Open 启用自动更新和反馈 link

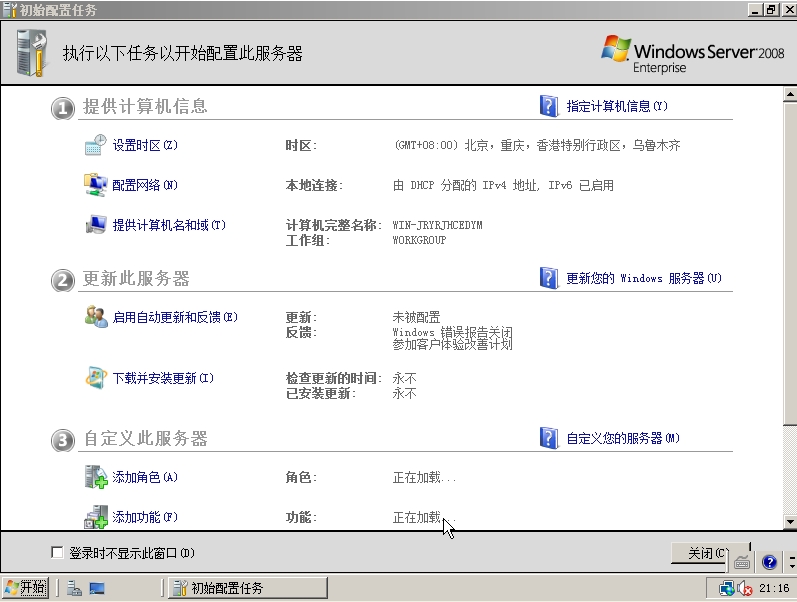(x=175, y=317)
